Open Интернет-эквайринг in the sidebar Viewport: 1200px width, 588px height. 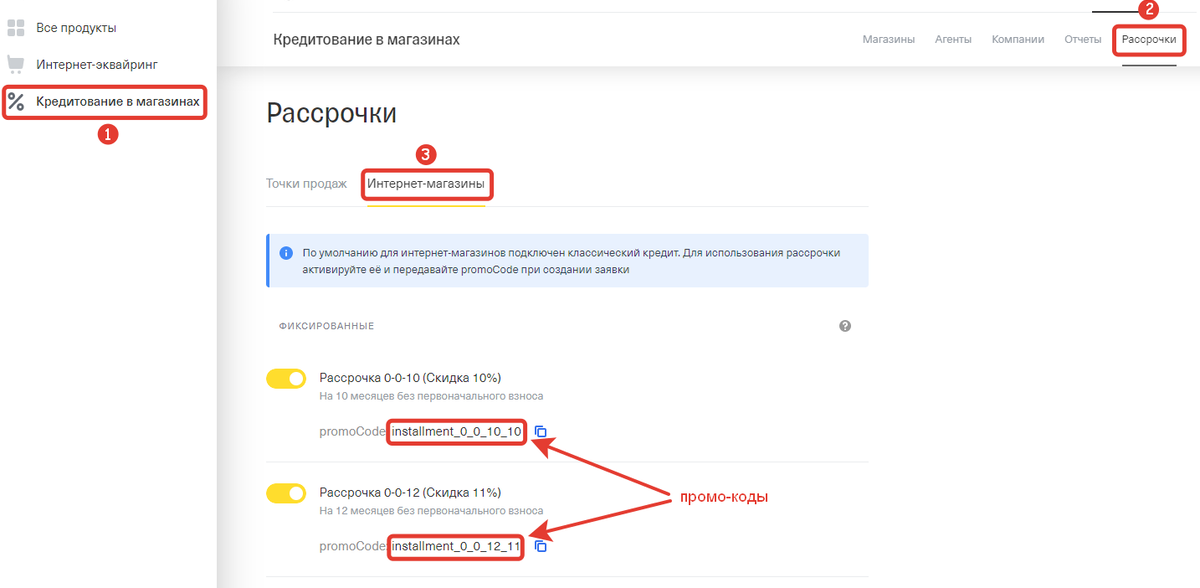(97, 65)
